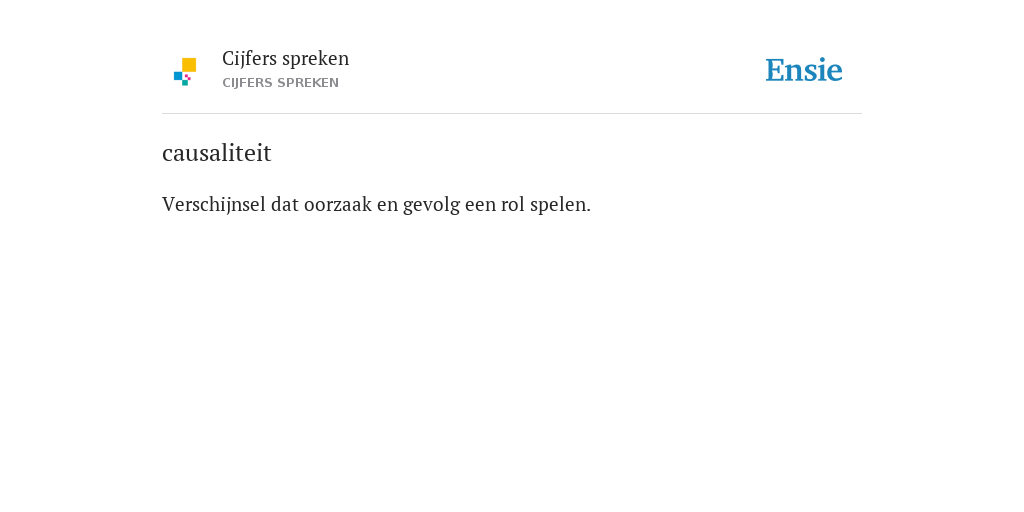Click the teal square in the logo
Screen dimensions: 1024x512
(185, 83)
